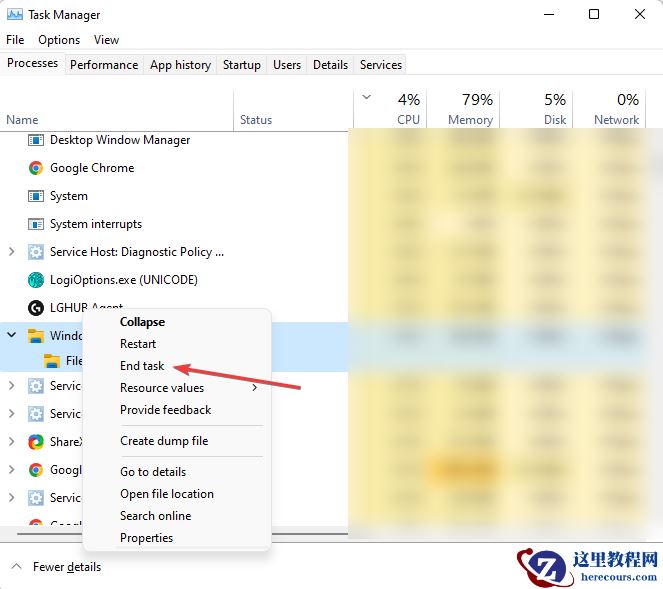Screen dimensions: 663x589
Task: Sort processes by the Name column header
Action: [x=22, y=120]
